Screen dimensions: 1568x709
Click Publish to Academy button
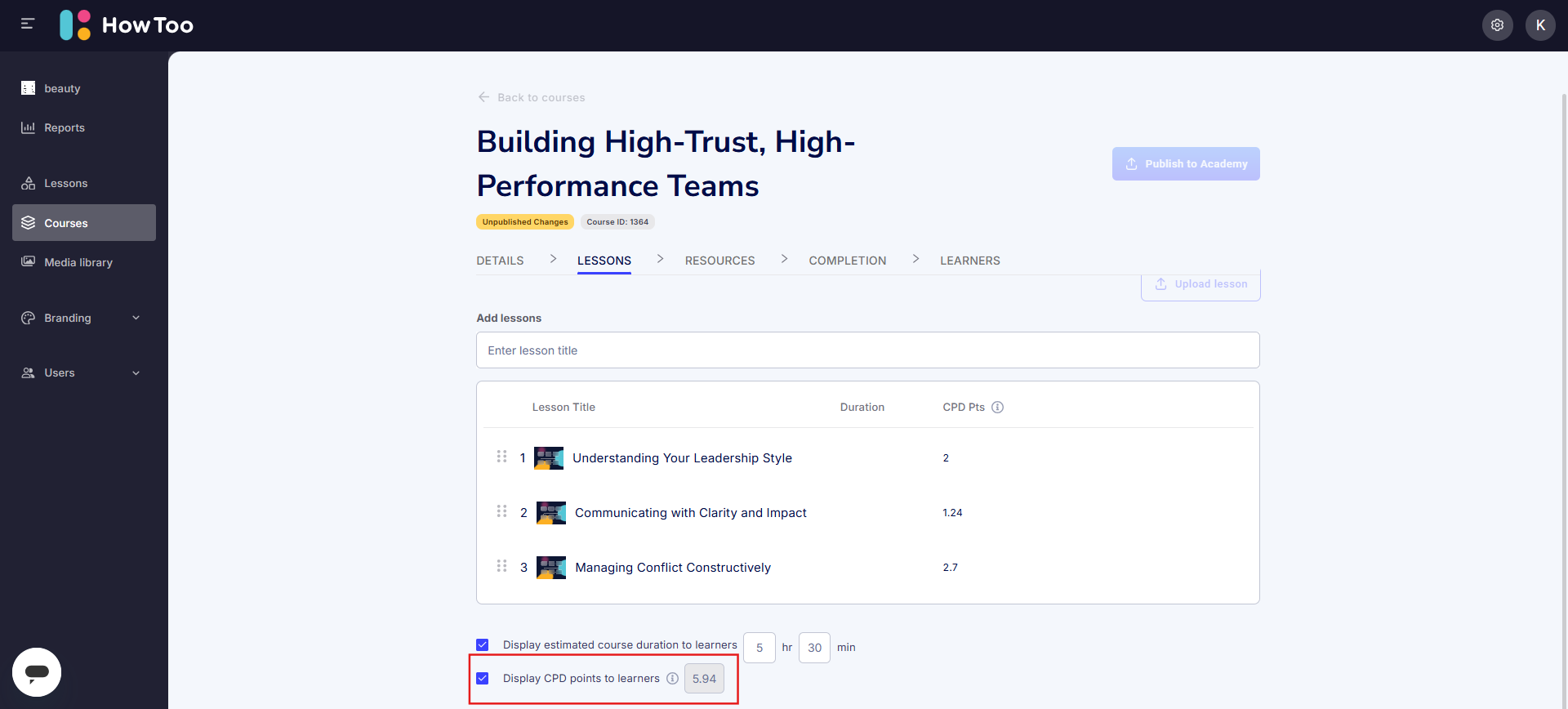(x=1185, y=164)
